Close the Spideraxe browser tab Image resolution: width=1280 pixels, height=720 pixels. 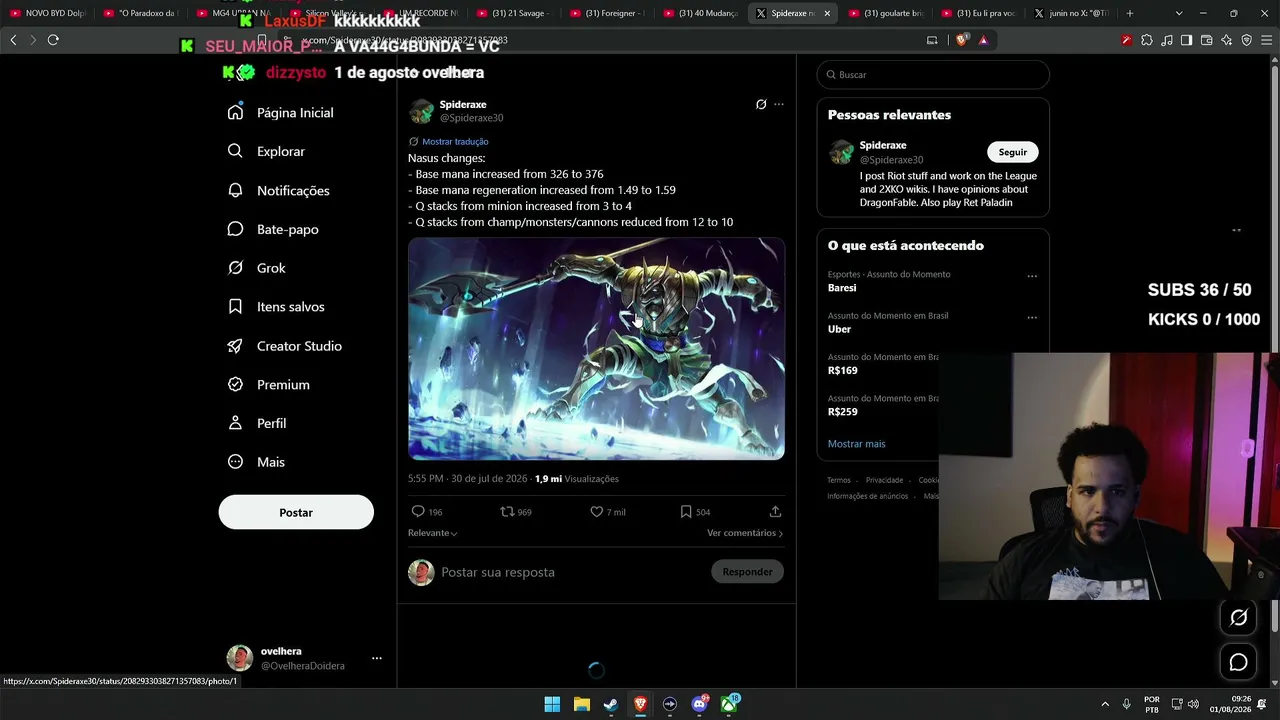pos(827,13)
